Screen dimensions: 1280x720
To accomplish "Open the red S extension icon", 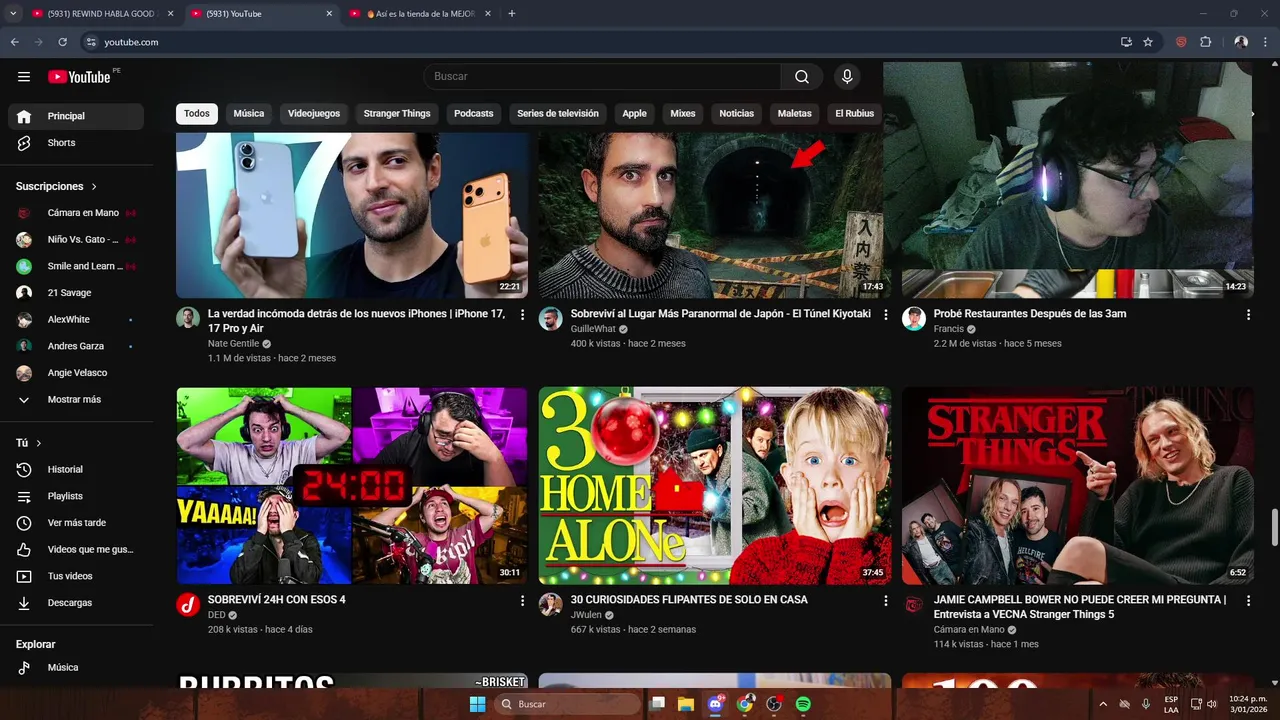I will point(1181,42).
